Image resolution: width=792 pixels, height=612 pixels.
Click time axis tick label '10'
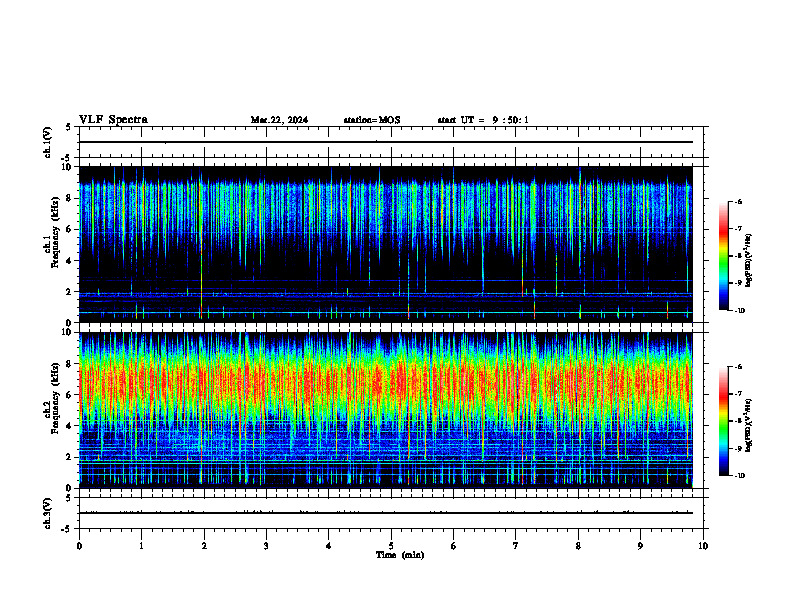(703, 546)
